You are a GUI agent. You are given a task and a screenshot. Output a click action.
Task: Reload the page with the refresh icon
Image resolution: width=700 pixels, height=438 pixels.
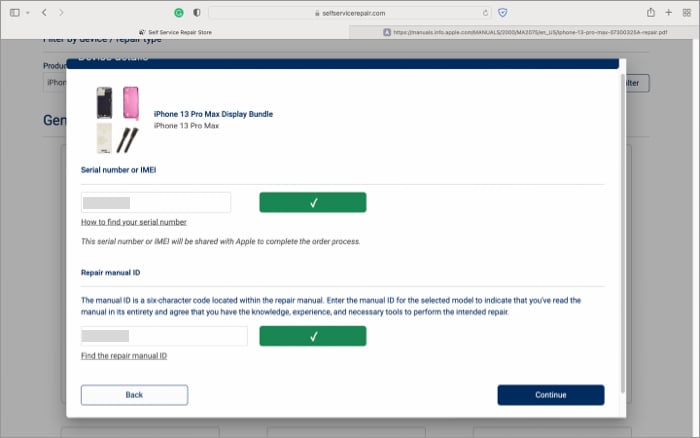[485, 13]
